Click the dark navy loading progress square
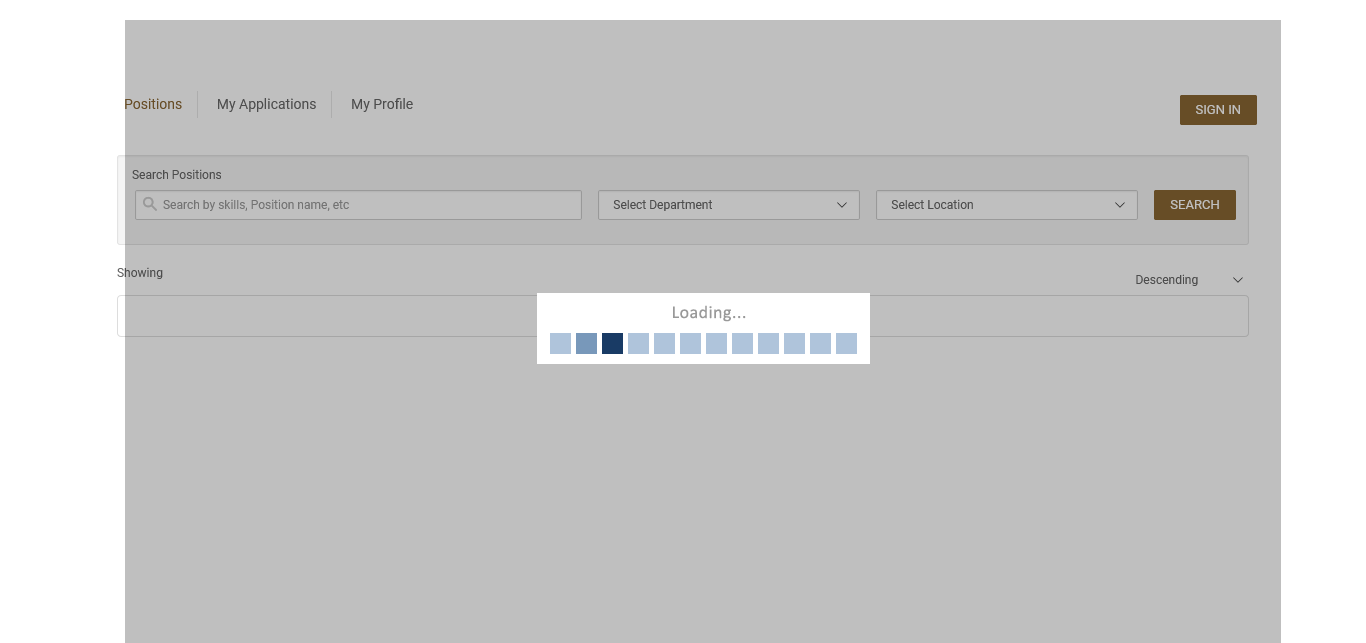Viewport: 1366px width, 643px height. click(612, 344)
